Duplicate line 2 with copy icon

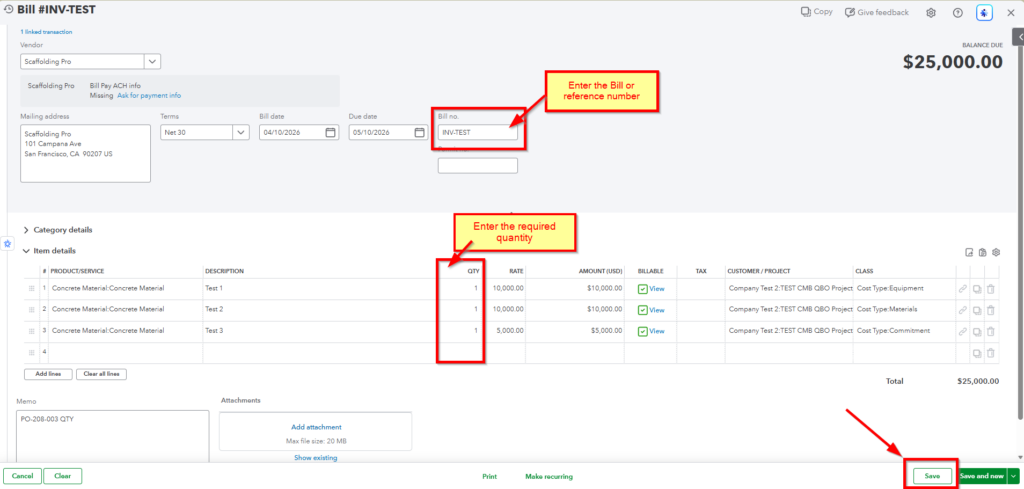tap(976, 310)
